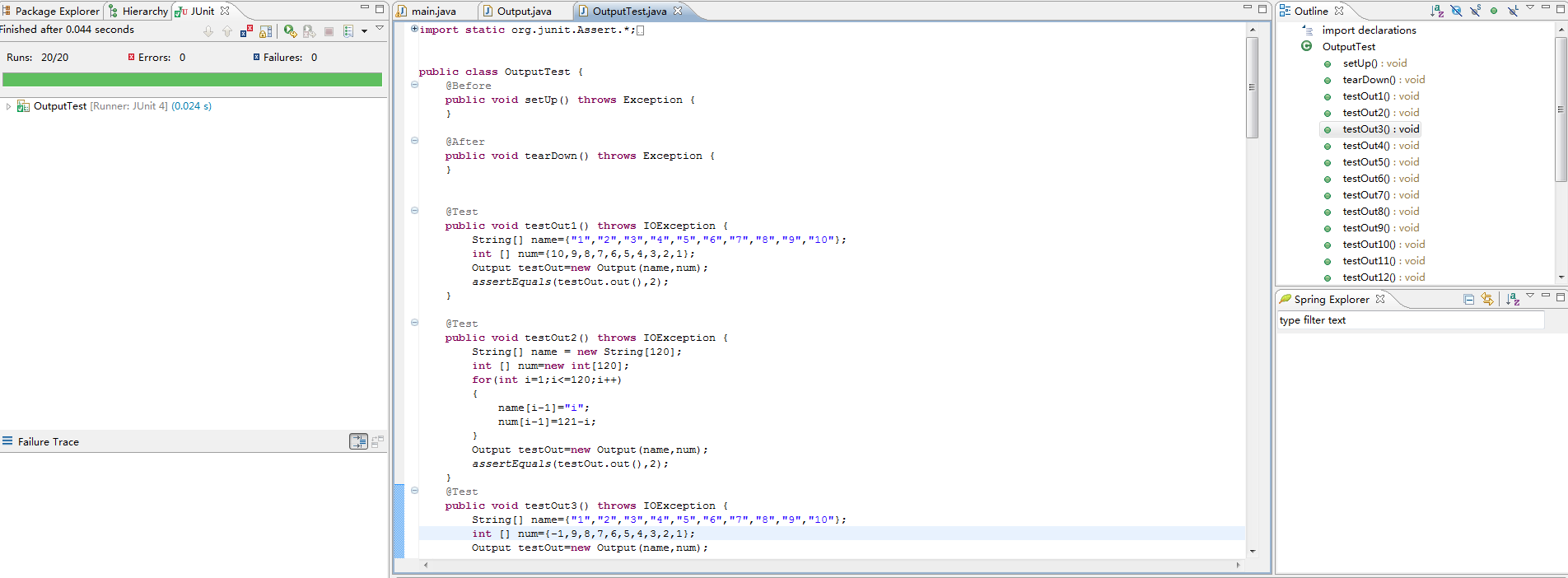The height and width of the screenshot is (578, 1568).
Task: Select testOut12() in the Outline
Action: (1384, 277)
